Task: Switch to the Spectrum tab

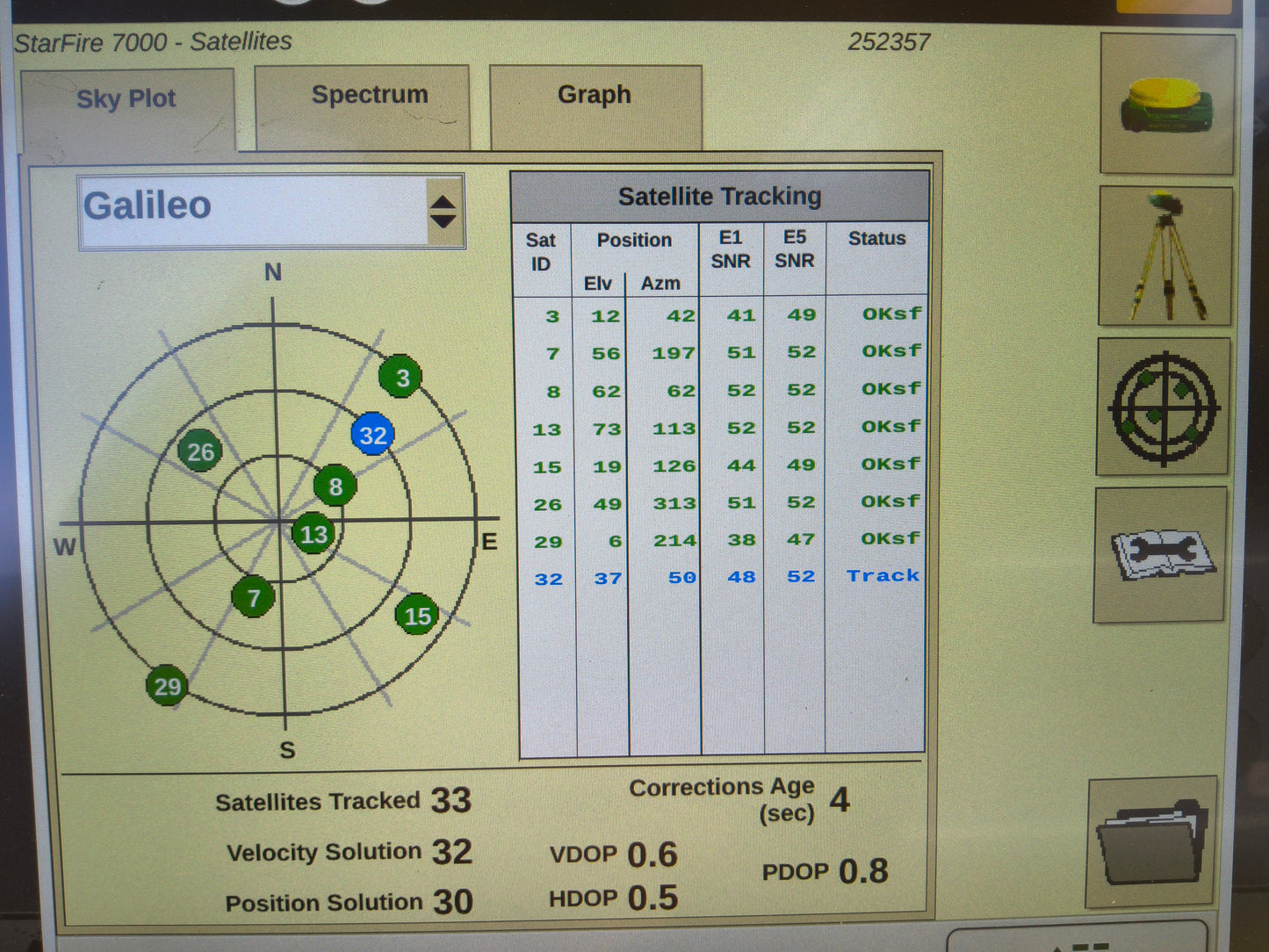Action: click(362, 106)
